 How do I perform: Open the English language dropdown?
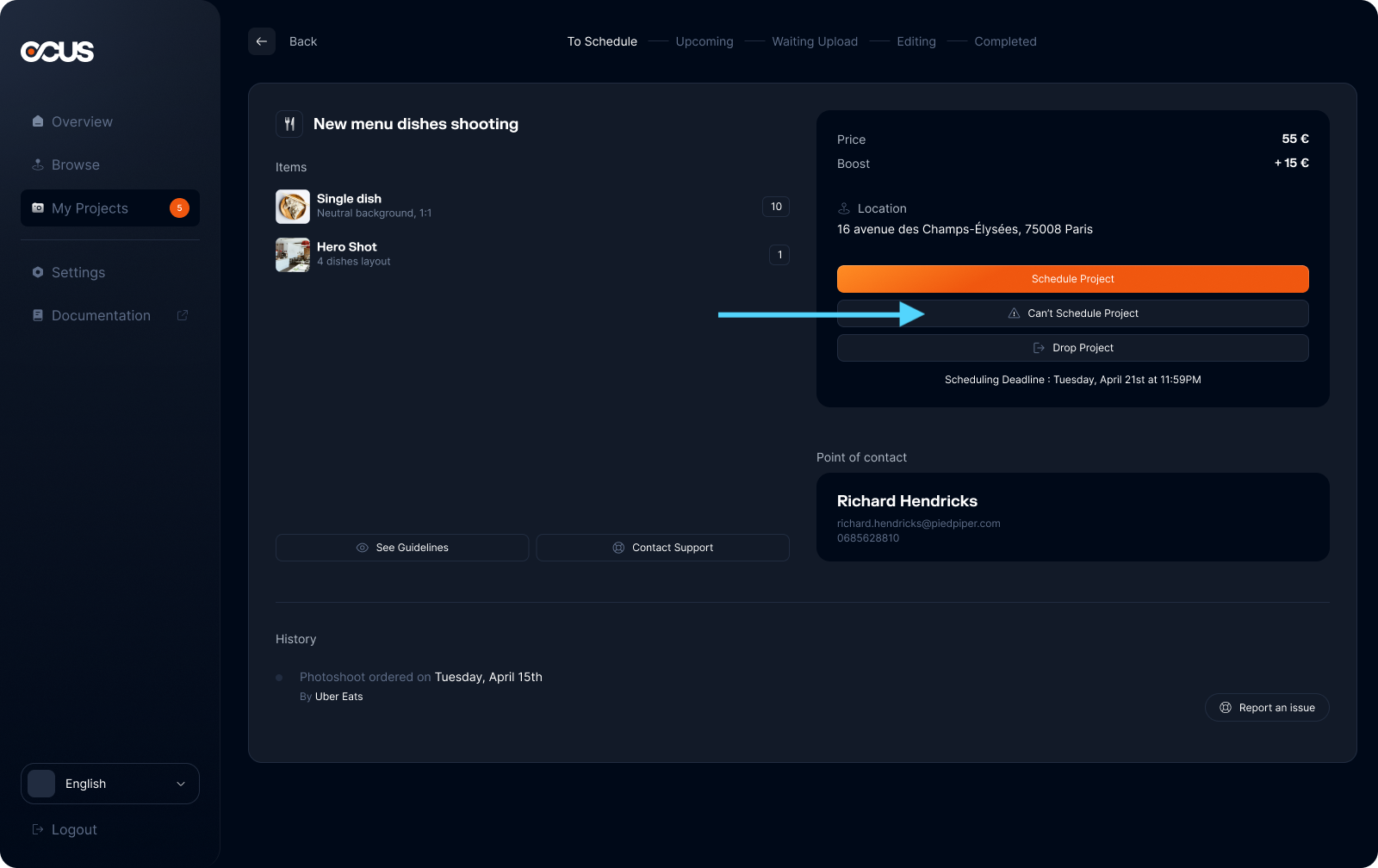pos(110,784)
